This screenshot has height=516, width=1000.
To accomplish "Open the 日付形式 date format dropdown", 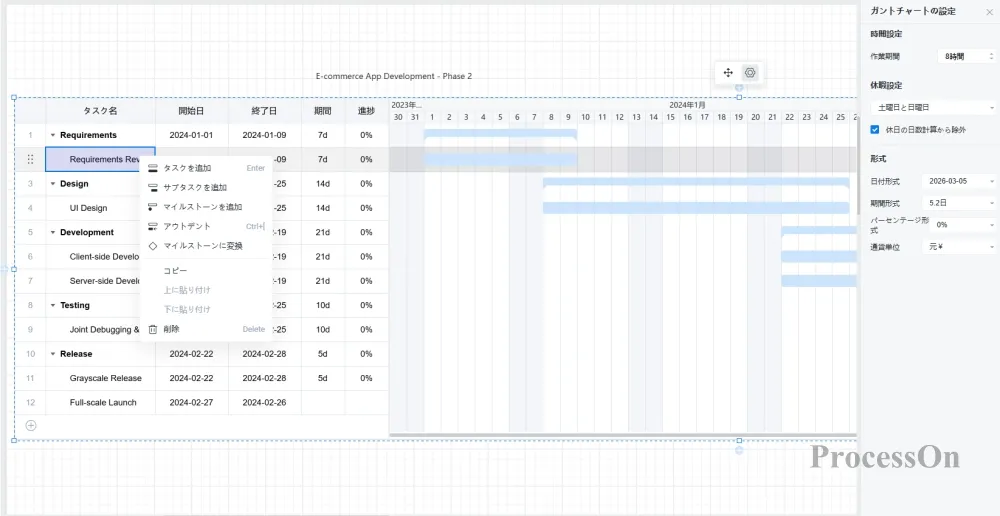I will point(958,182).
